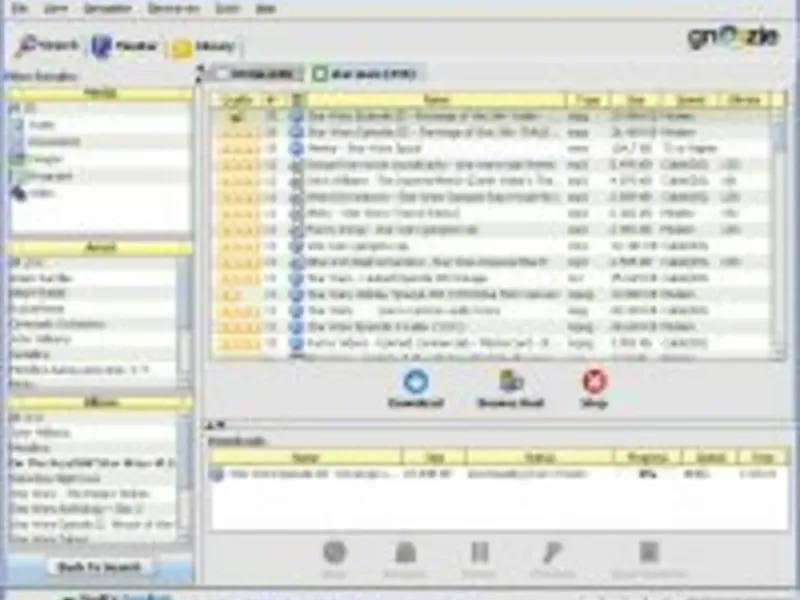Click the Album filter header
The width and height of the screenshot is (800, 600).
(x=101, y=403)
